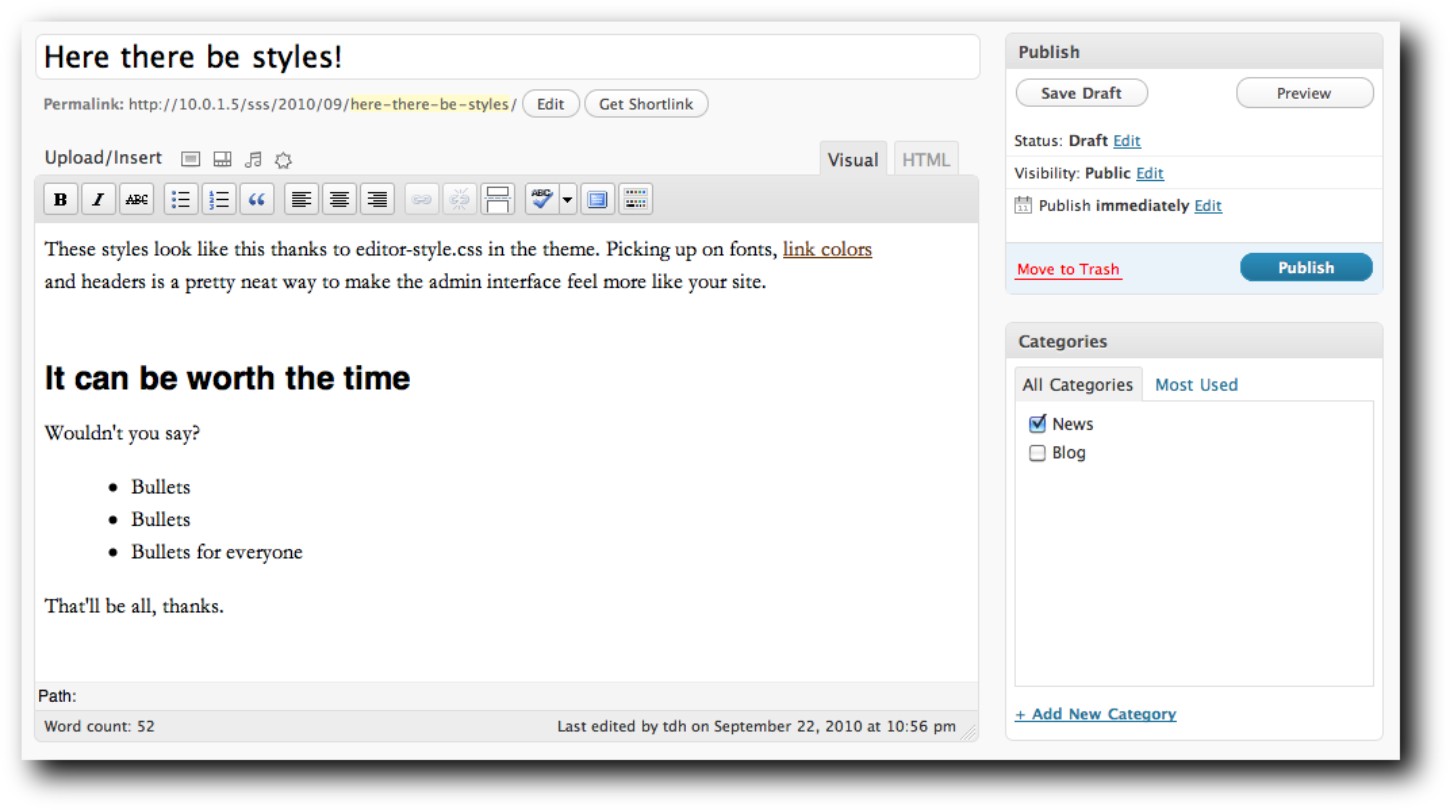Click Add New Category link

point(1095,714)
